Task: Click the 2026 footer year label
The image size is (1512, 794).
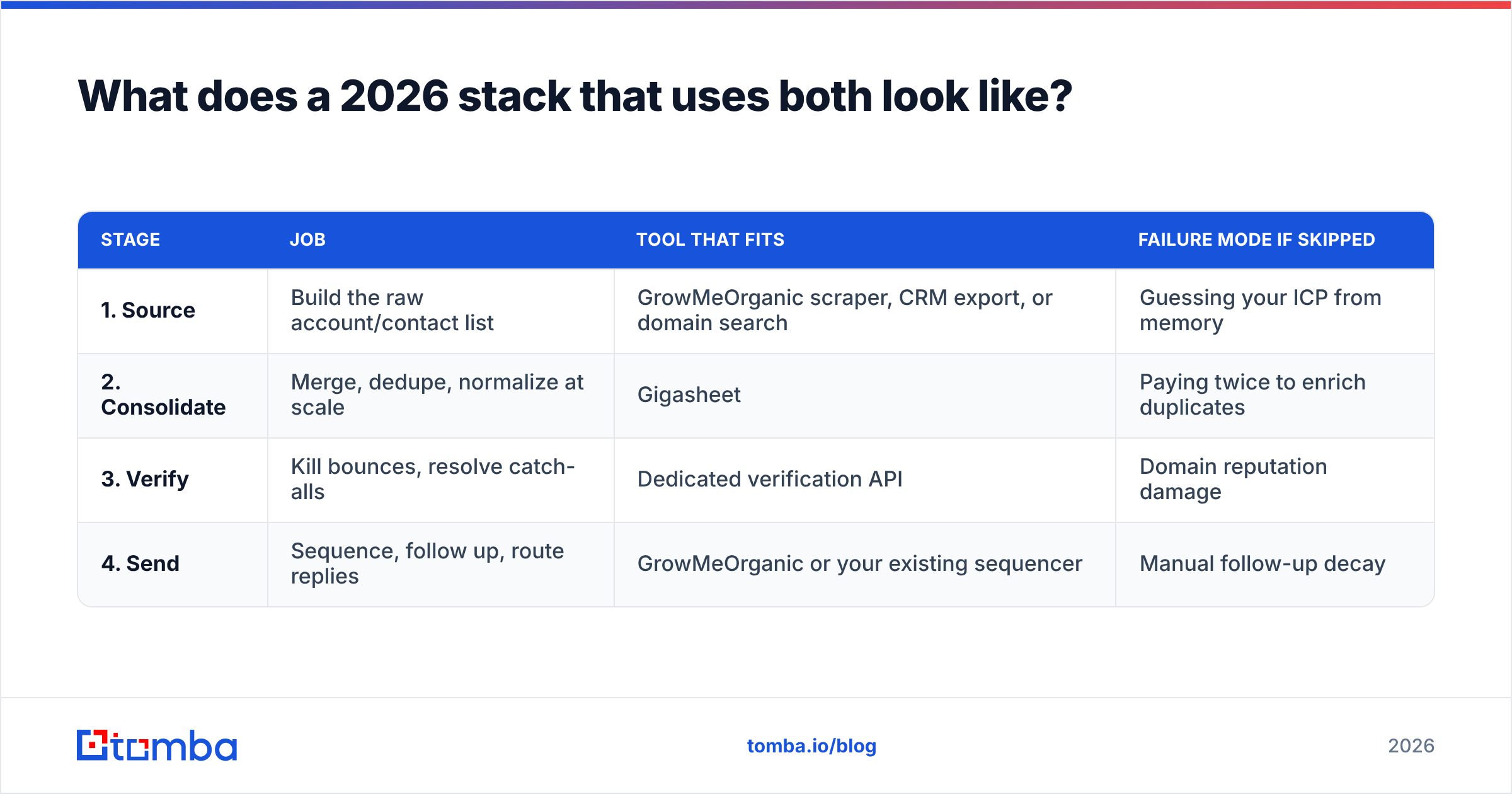Action: click(1411, 746)
